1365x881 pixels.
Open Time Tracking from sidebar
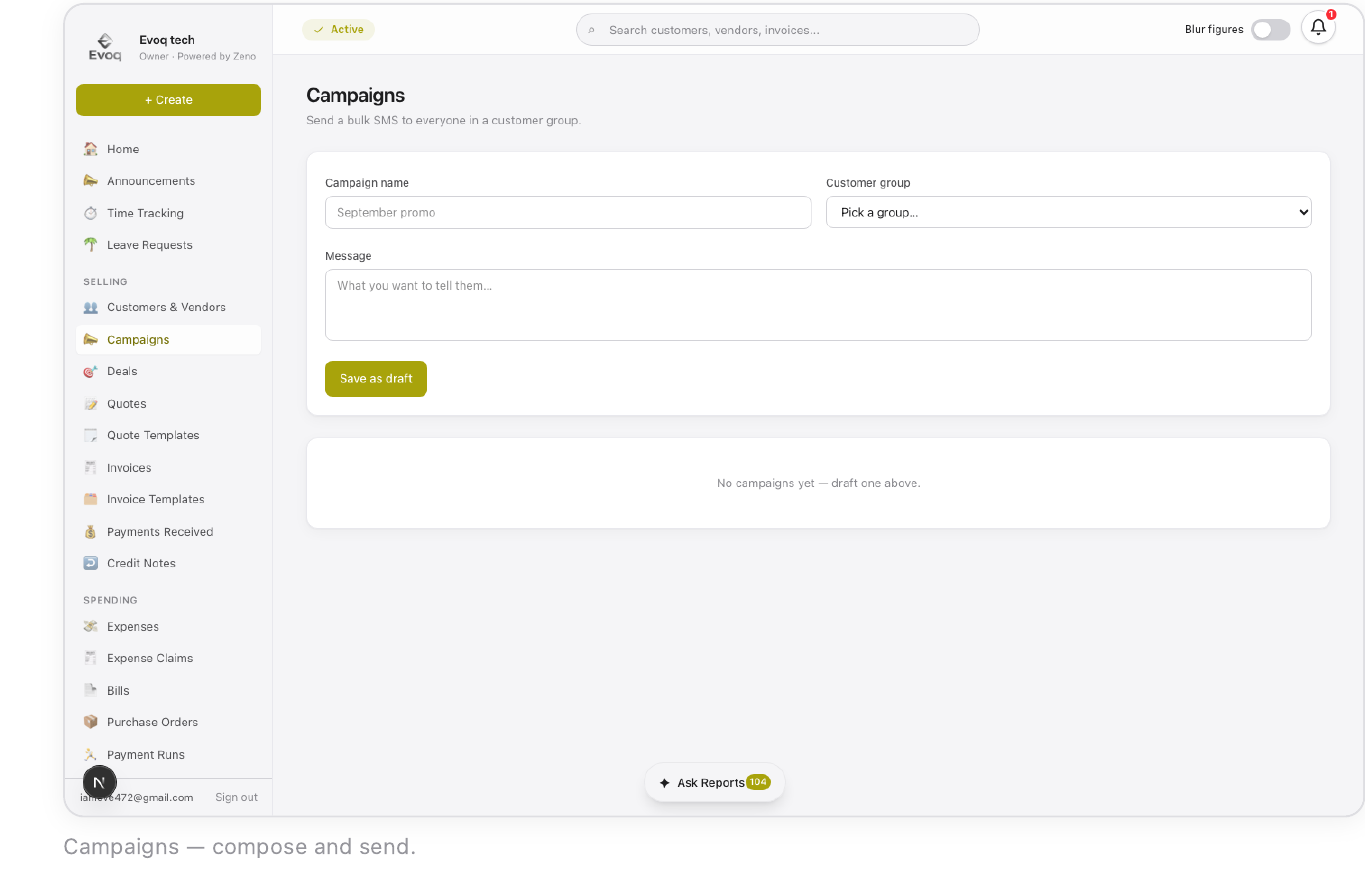click(168, 213)
